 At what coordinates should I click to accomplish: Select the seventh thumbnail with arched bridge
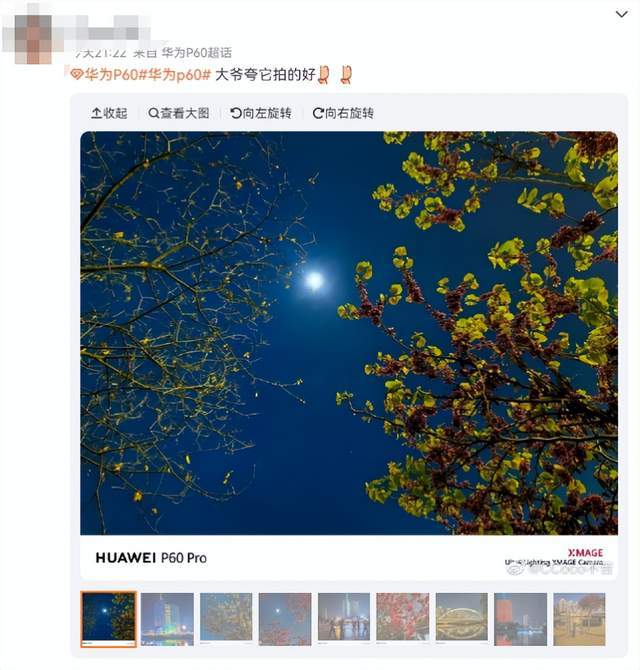pos(461,619)
